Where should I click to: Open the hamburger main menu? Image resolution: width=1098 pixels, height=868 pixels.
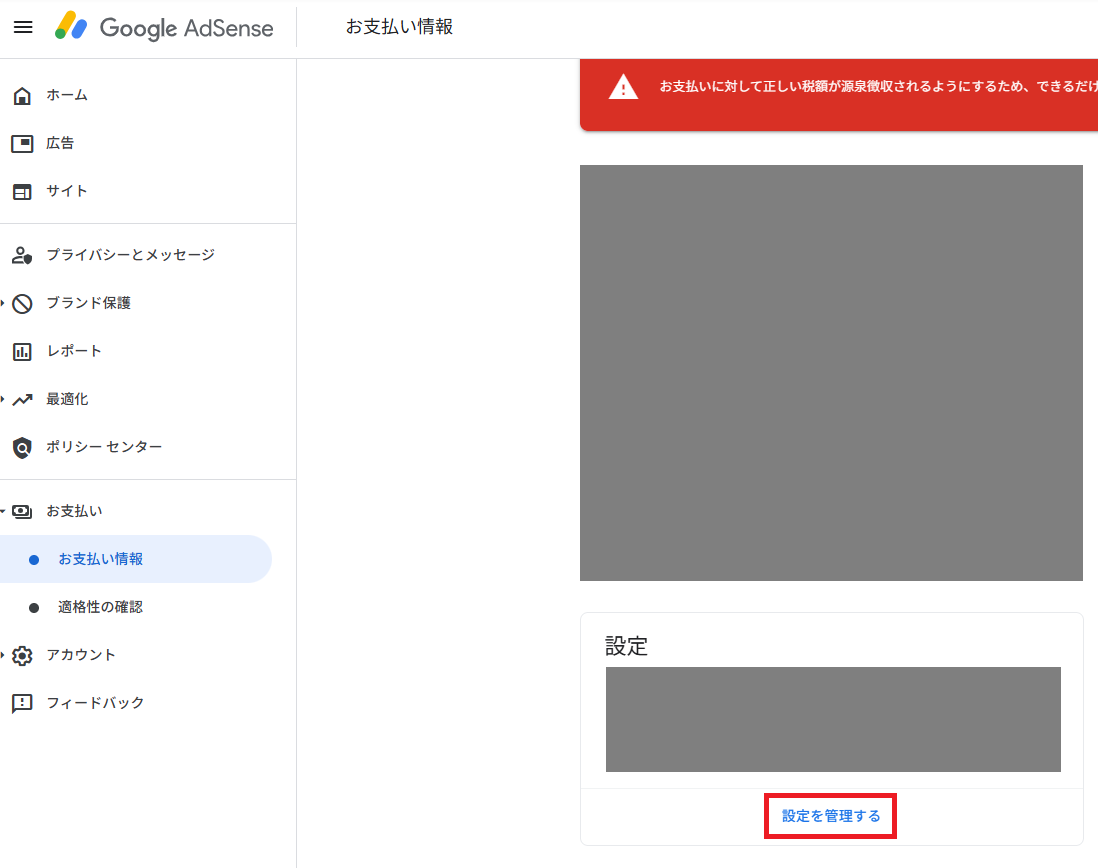[22, 27]
